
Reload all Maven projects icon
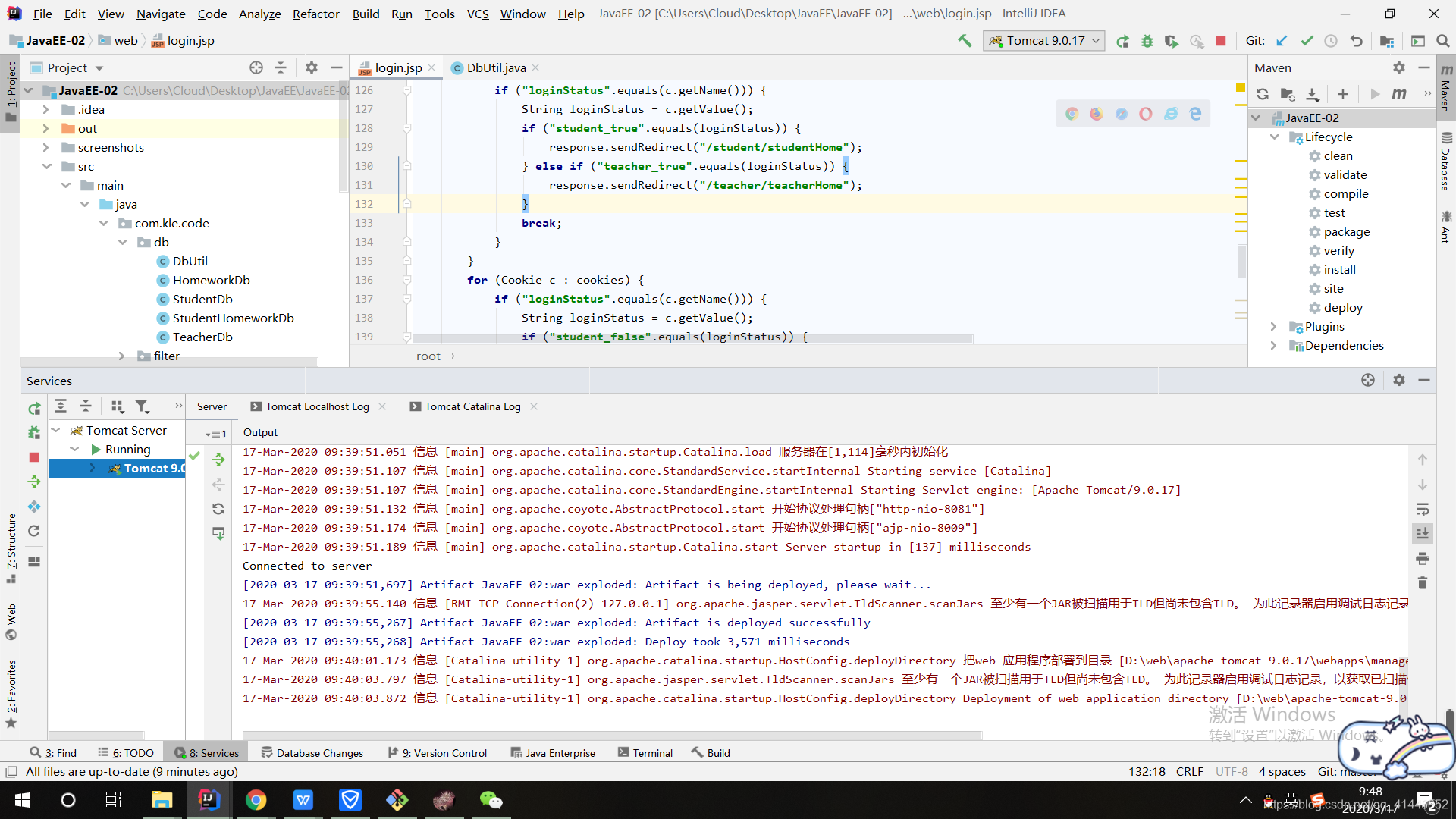tap(1263, 94)
